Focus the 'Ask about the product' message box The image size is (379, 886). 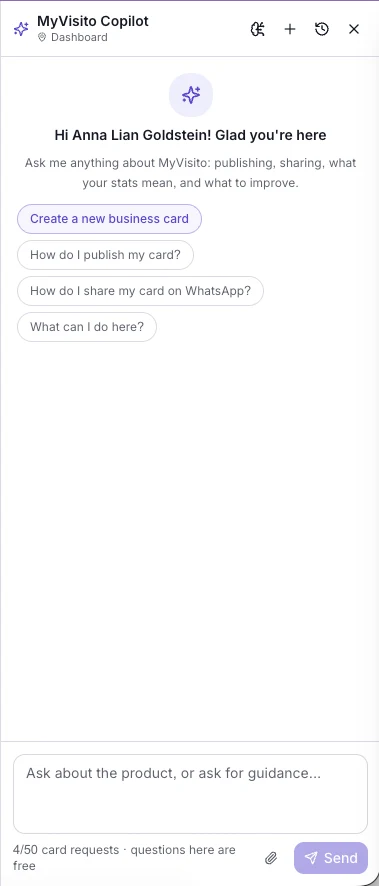[190, 794]
